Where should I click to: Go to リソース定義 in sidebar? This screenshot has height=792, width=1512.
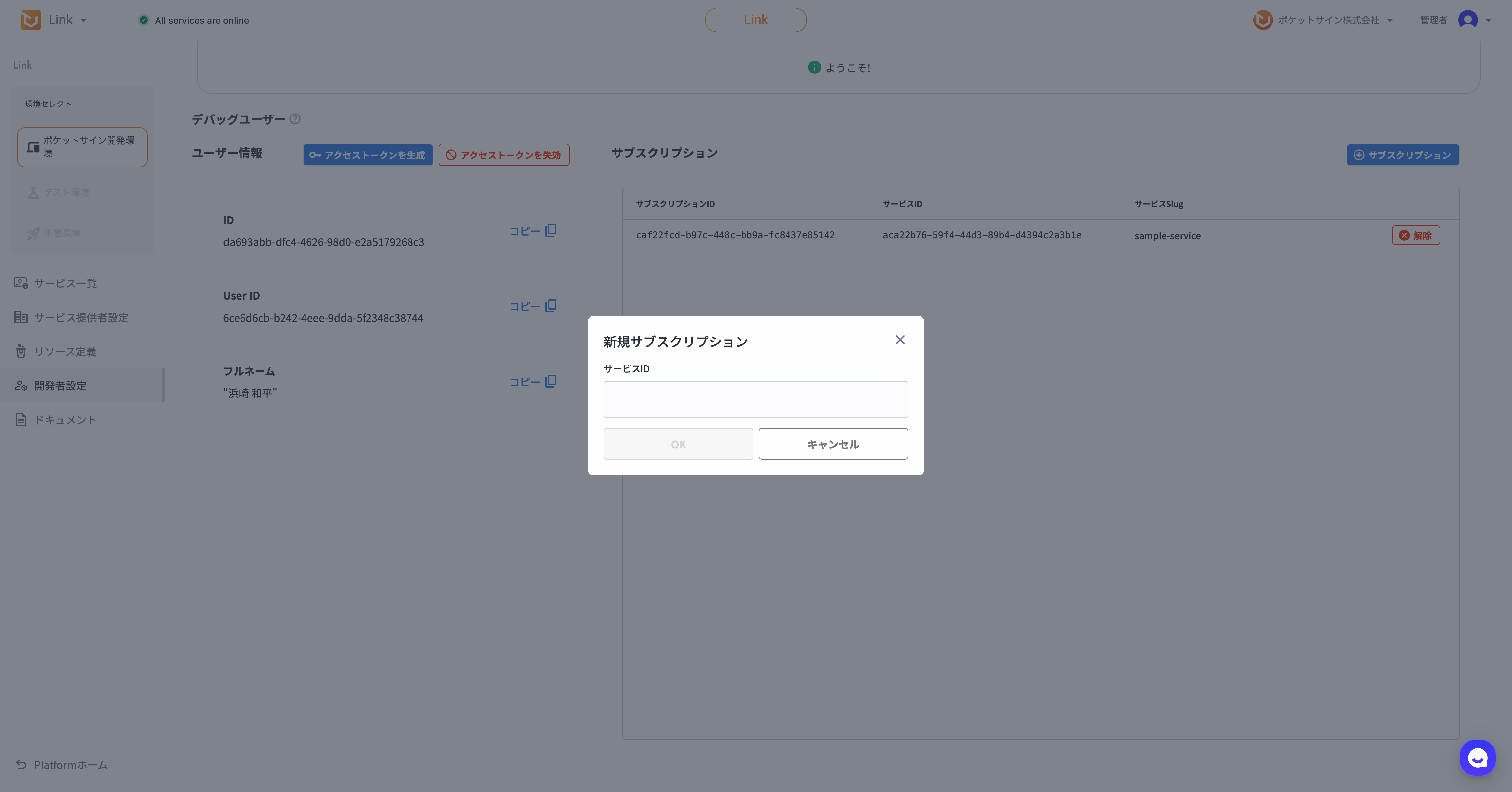pos(65,352)
